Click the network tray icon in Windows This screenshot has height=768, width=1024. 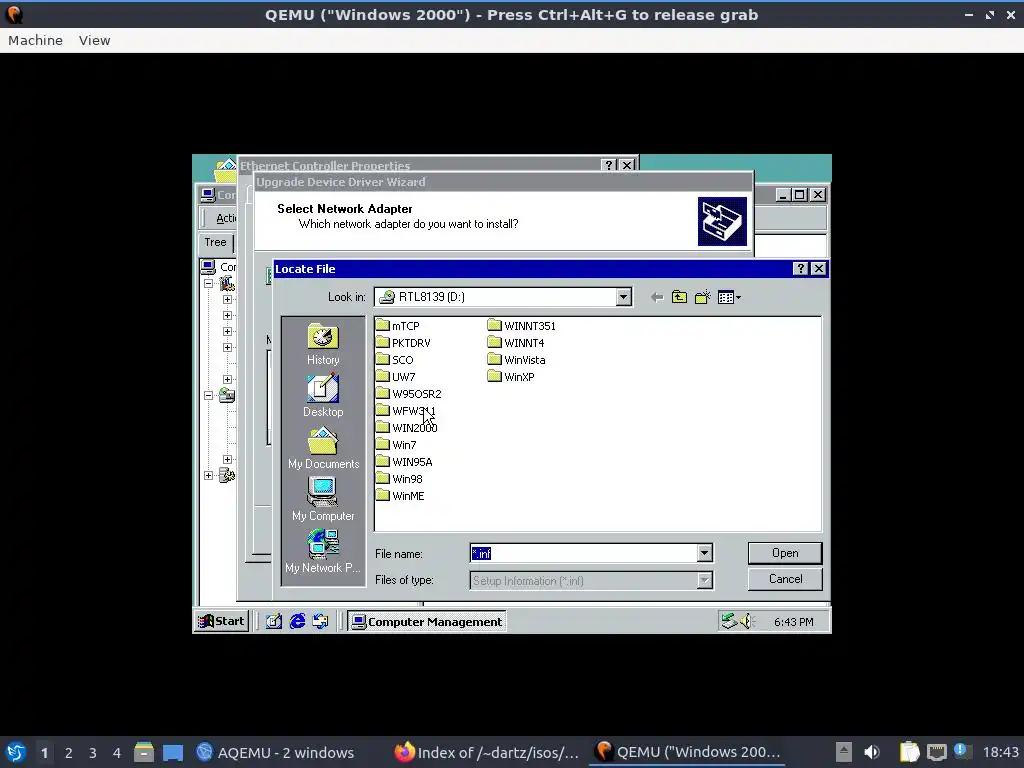(729, 621)
